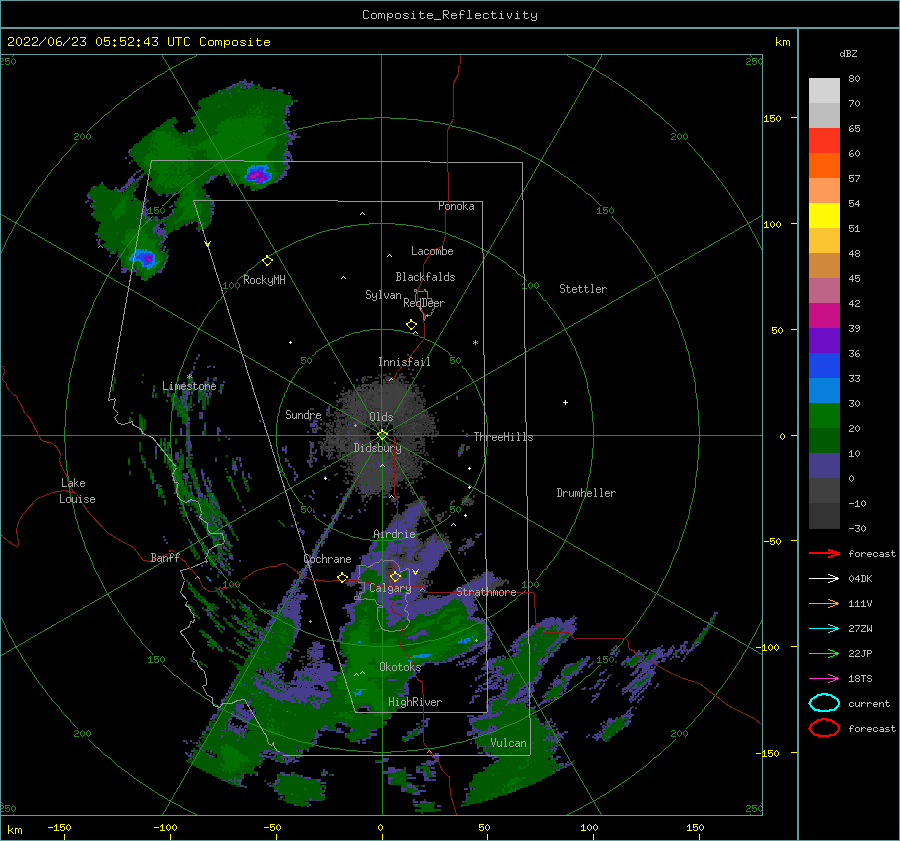Click the Cochrane label

(327, 559)
